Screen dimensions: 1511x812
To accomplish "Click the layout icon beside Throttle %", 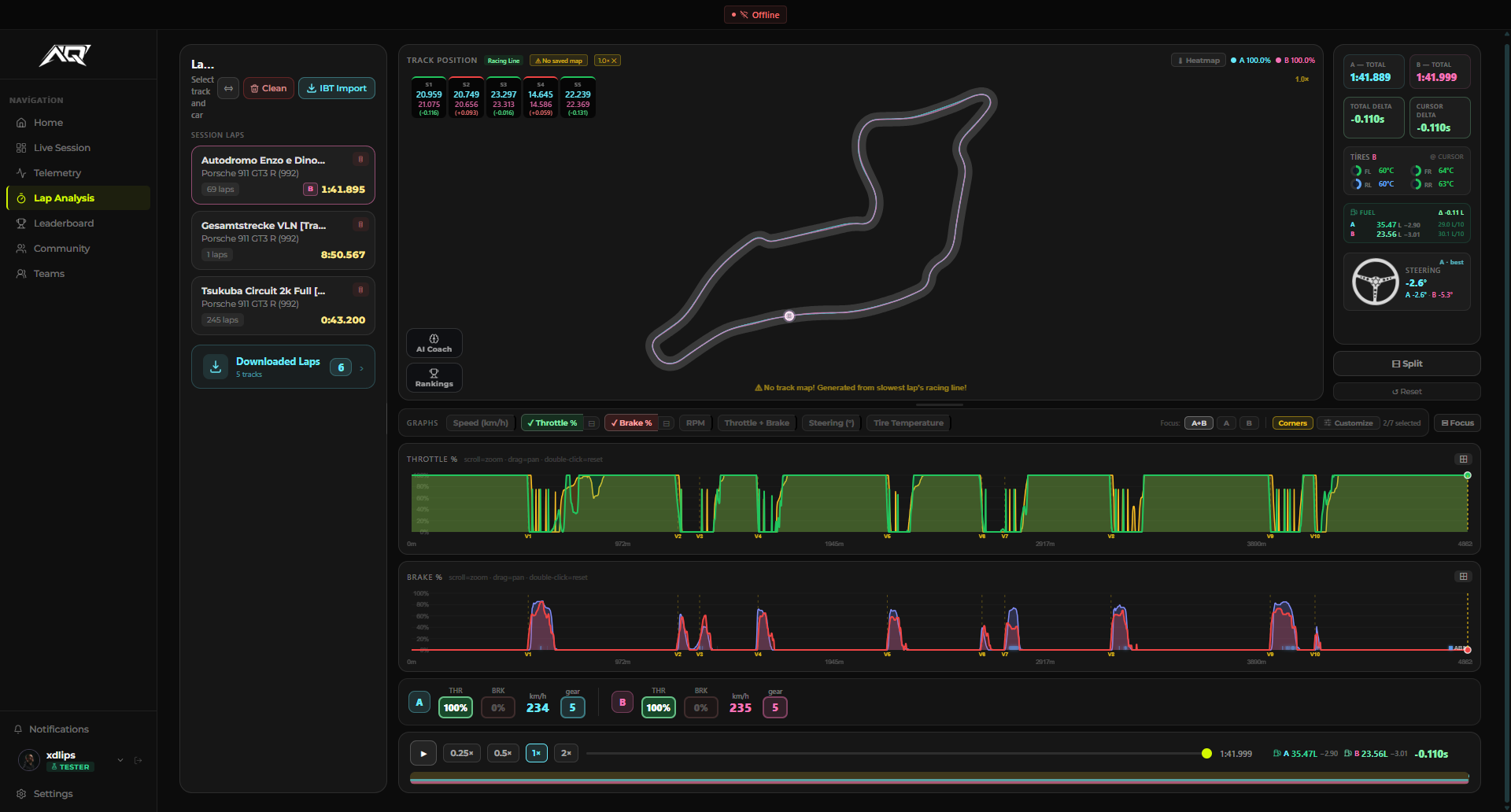I will click(592, 423).
